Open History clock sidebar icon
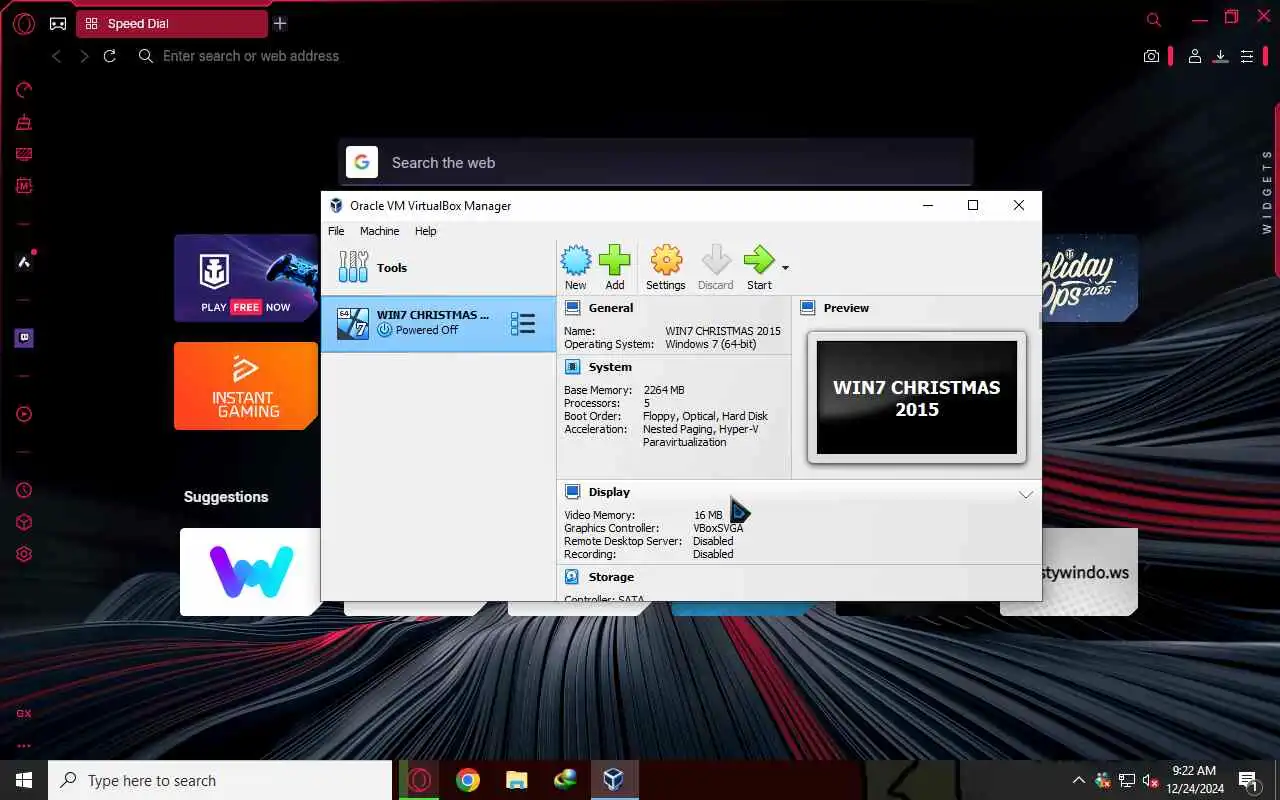 (x=24, y=490)
